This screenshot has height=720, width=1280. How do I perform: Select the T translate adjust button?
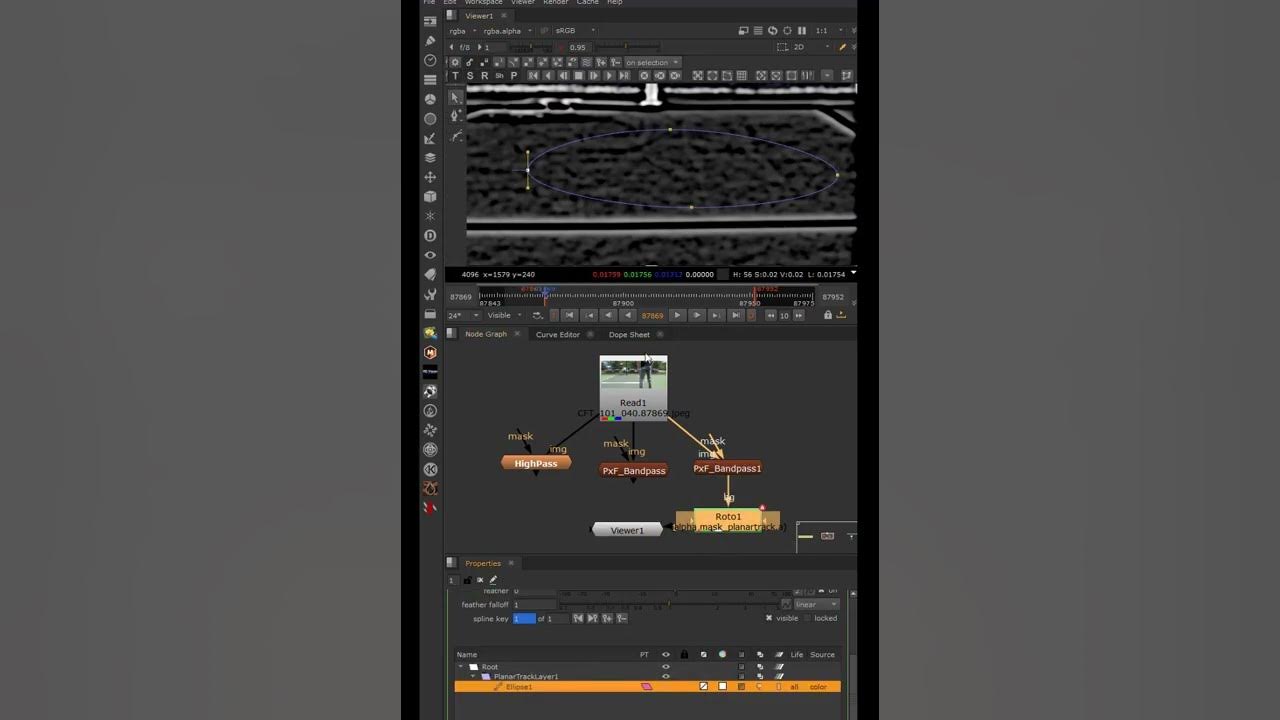(x=455, y=76)
